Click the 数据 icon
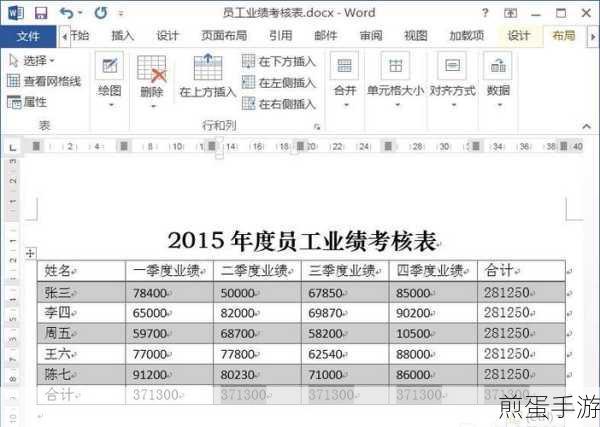The width and height of the screenshot is (600, 427). [498, 65]
